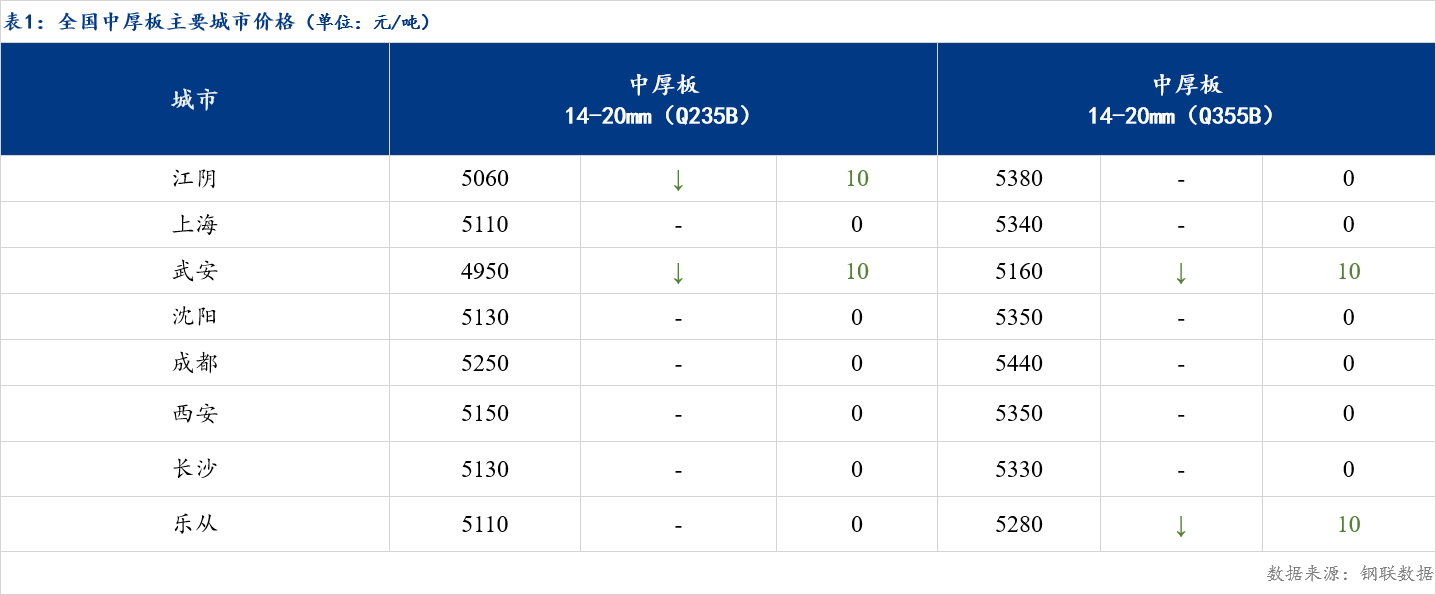Click the 5060 price for 江阴
The image size is (1436, 595).
[x=485, y=179]
